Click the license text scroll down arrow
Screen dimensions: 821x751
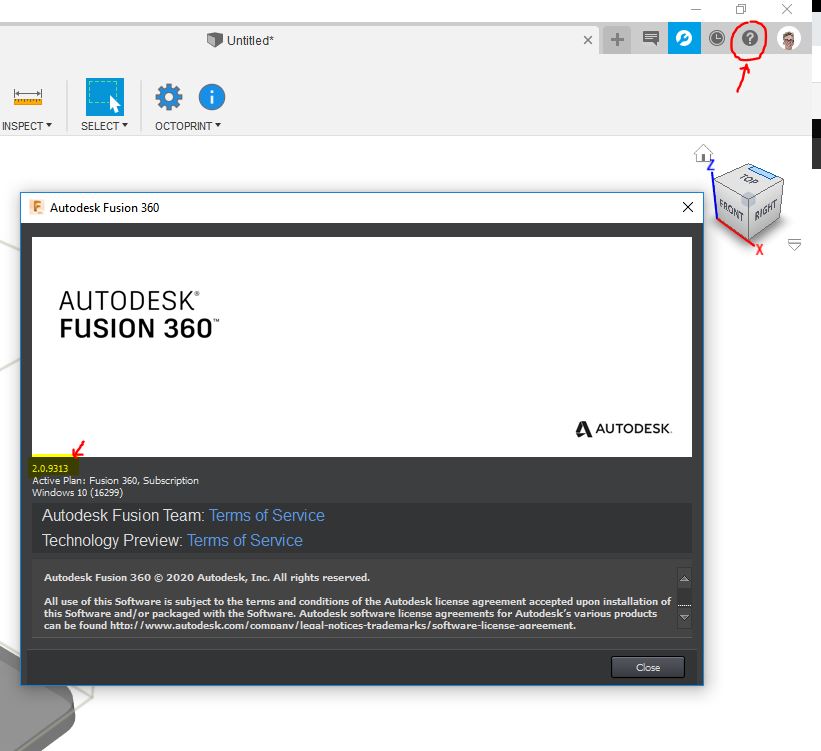pos(684,617)
